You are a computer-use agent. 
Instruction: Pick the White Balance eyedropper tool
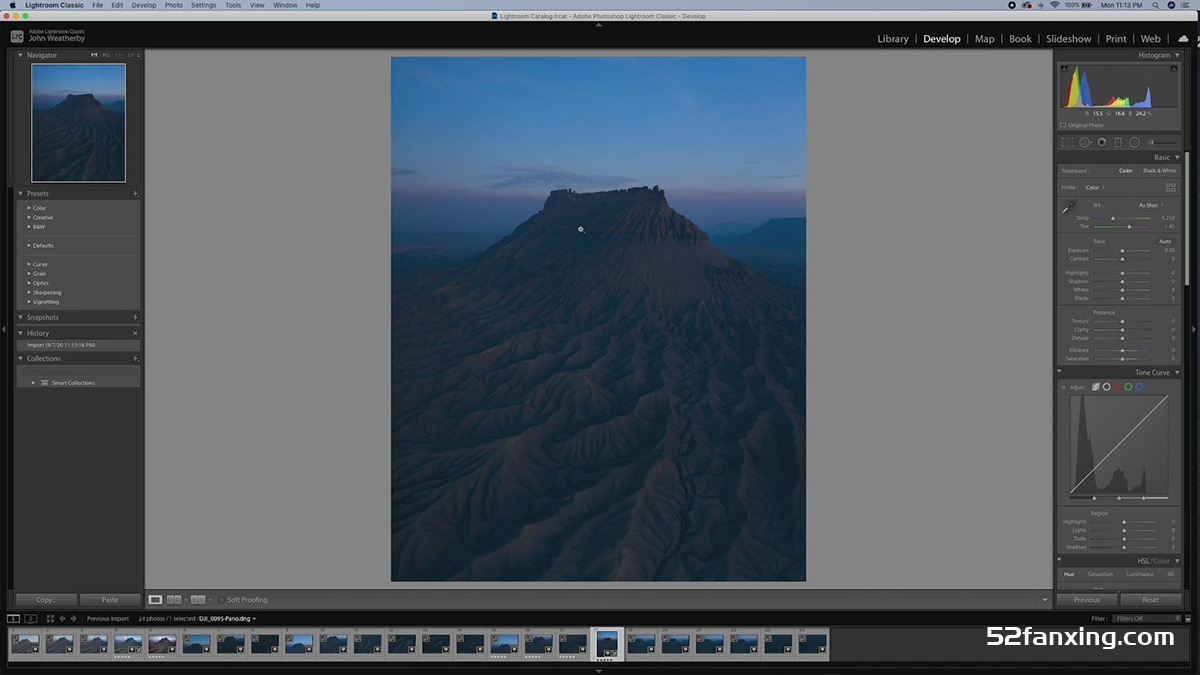click(x=1069, y=207)
